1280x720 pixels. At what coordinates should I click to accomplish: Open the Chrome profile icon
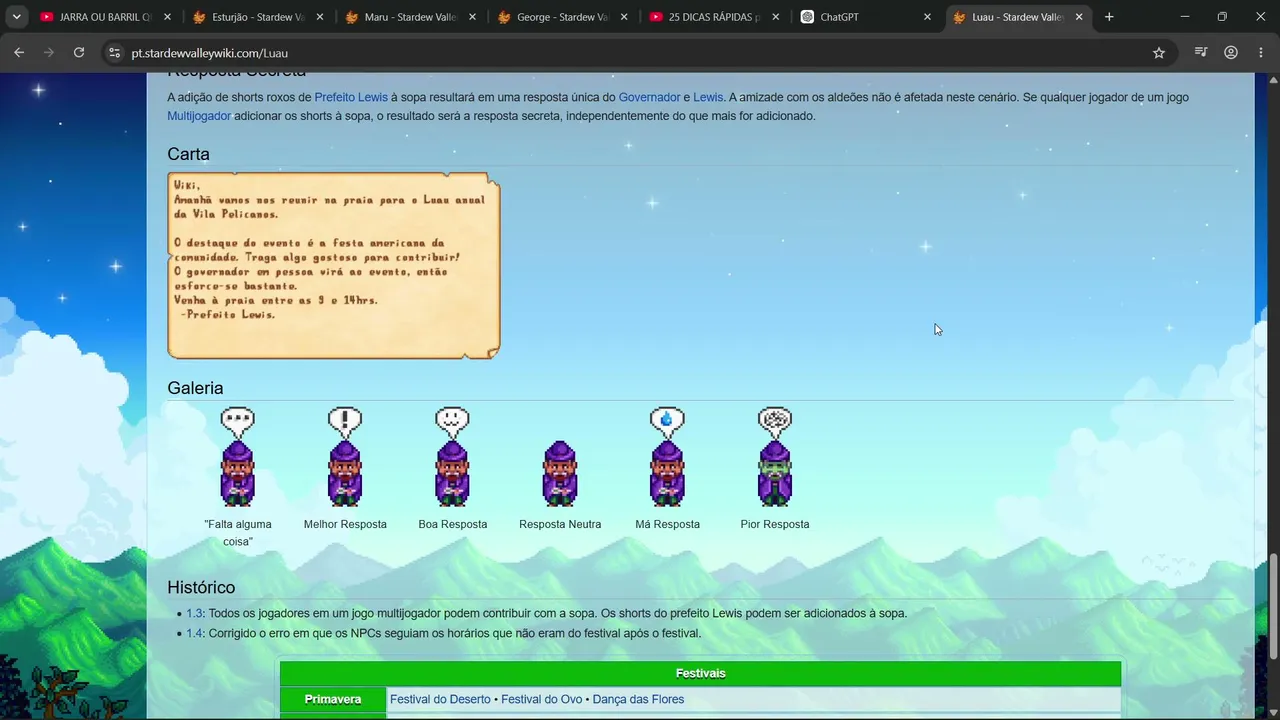coord(1231,53)
